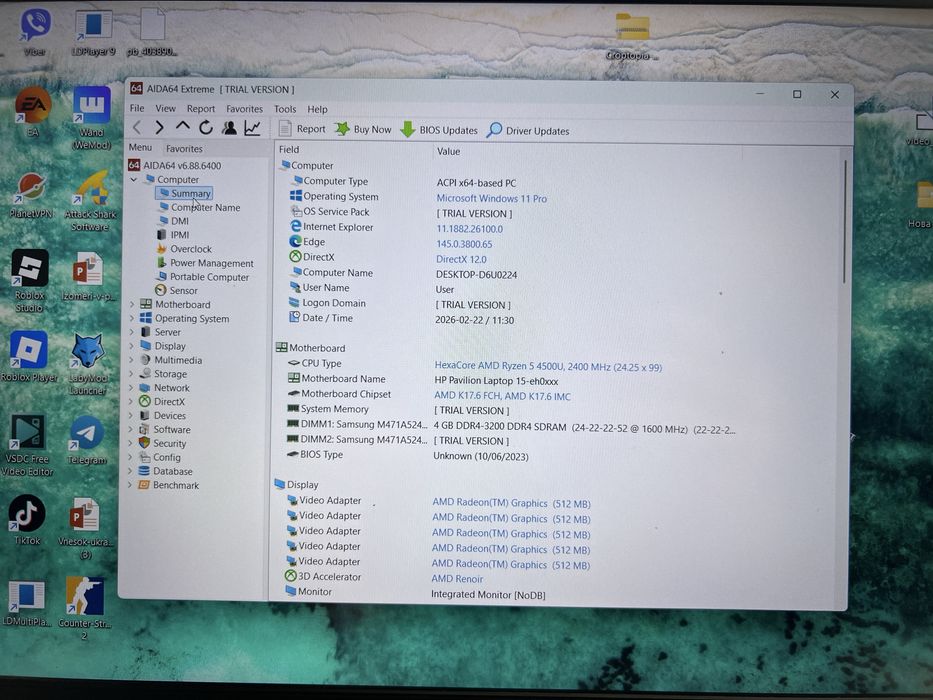Expand the Display tree node
Screen dimensions: 933x700
132,346
